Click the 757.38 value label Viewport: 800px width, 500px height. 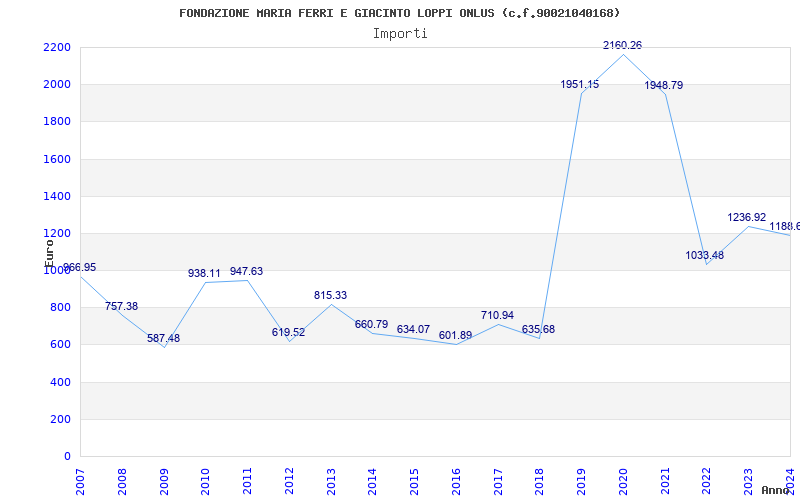click(121, 307)
